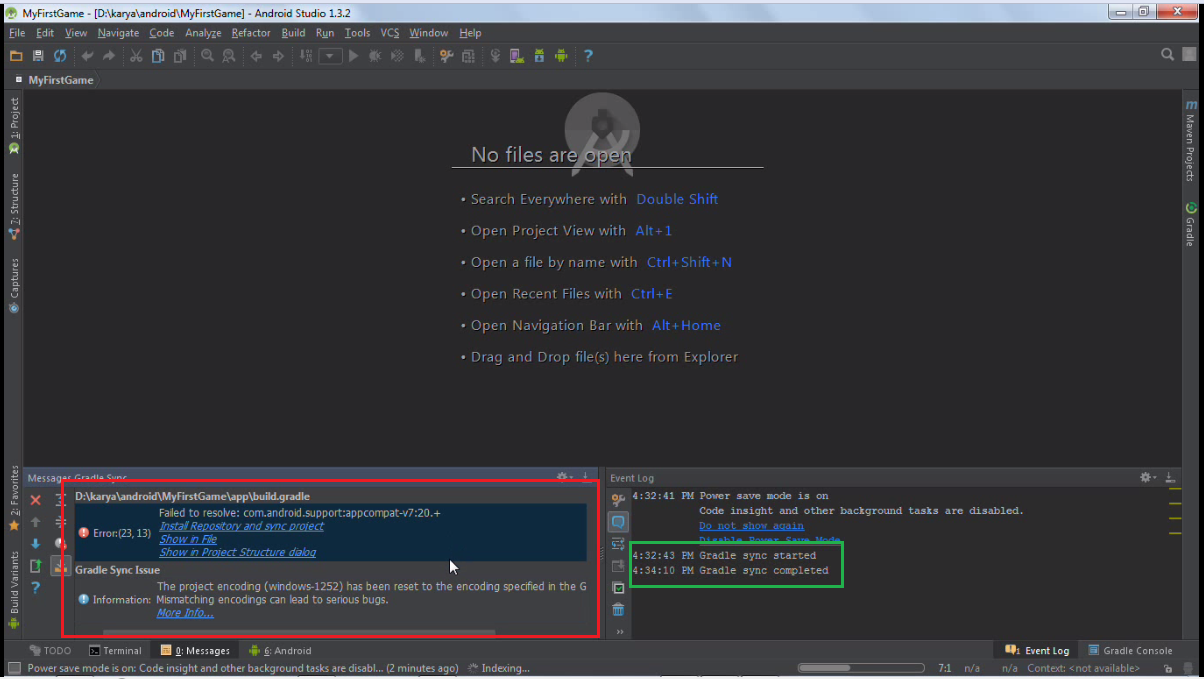1204x682 pixels.
Task: Click the Show in File link
Action: pyautogui.click(x=188, y=539)
